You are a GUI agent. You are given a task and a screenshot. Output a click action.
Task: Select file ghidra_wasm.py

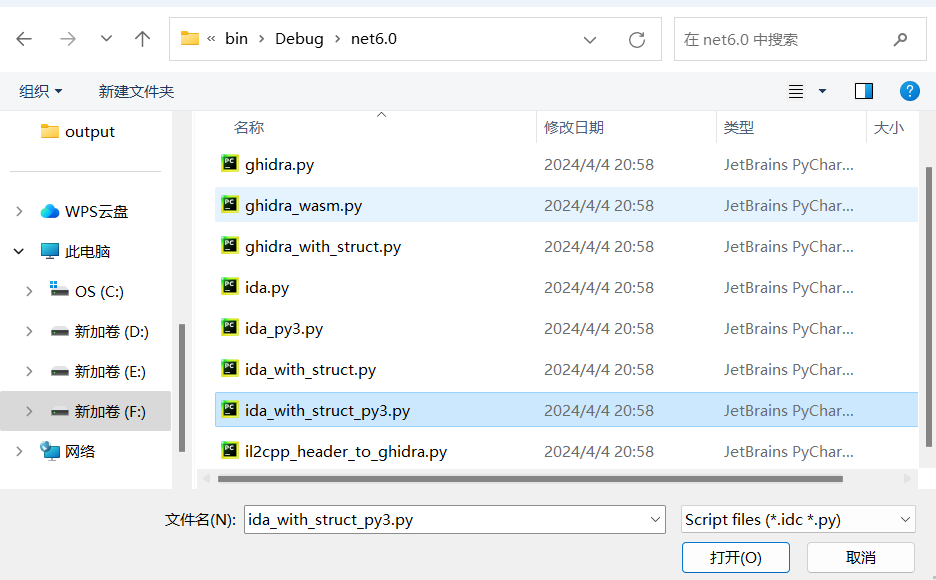[x=566, y=205]
